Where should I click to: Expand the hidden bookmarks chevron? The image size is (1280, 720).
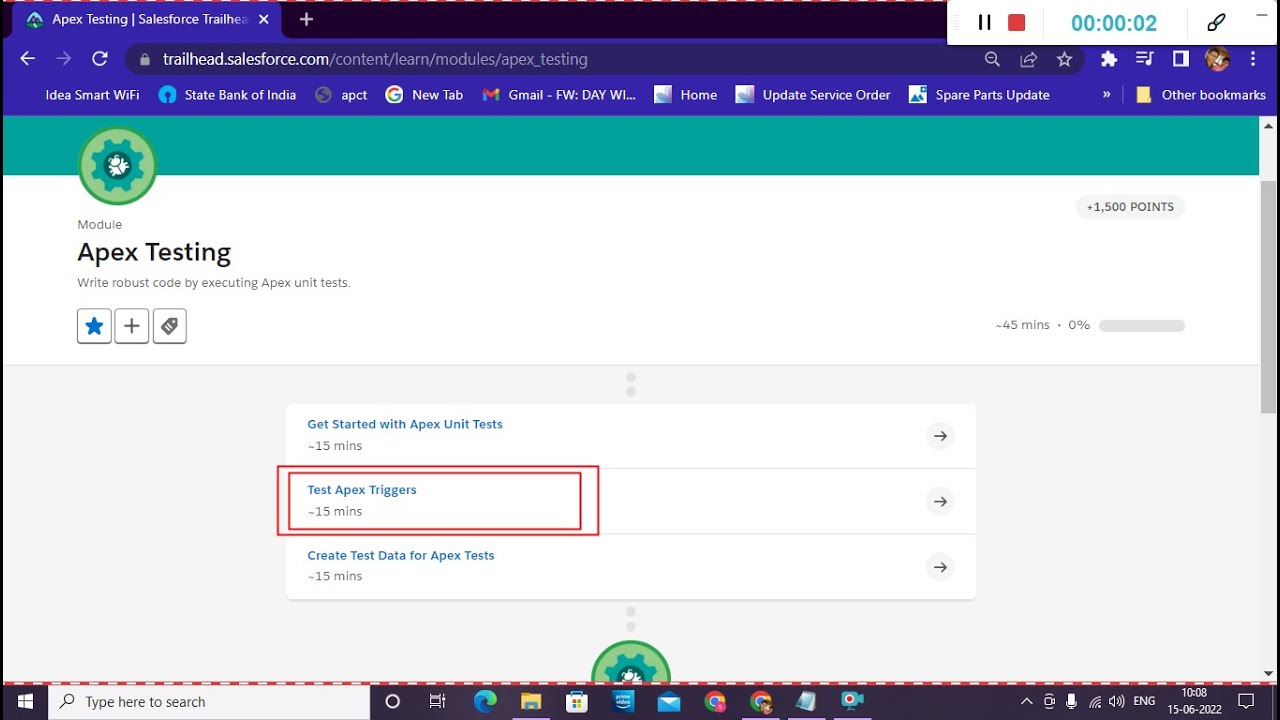tap(1106, 94)
